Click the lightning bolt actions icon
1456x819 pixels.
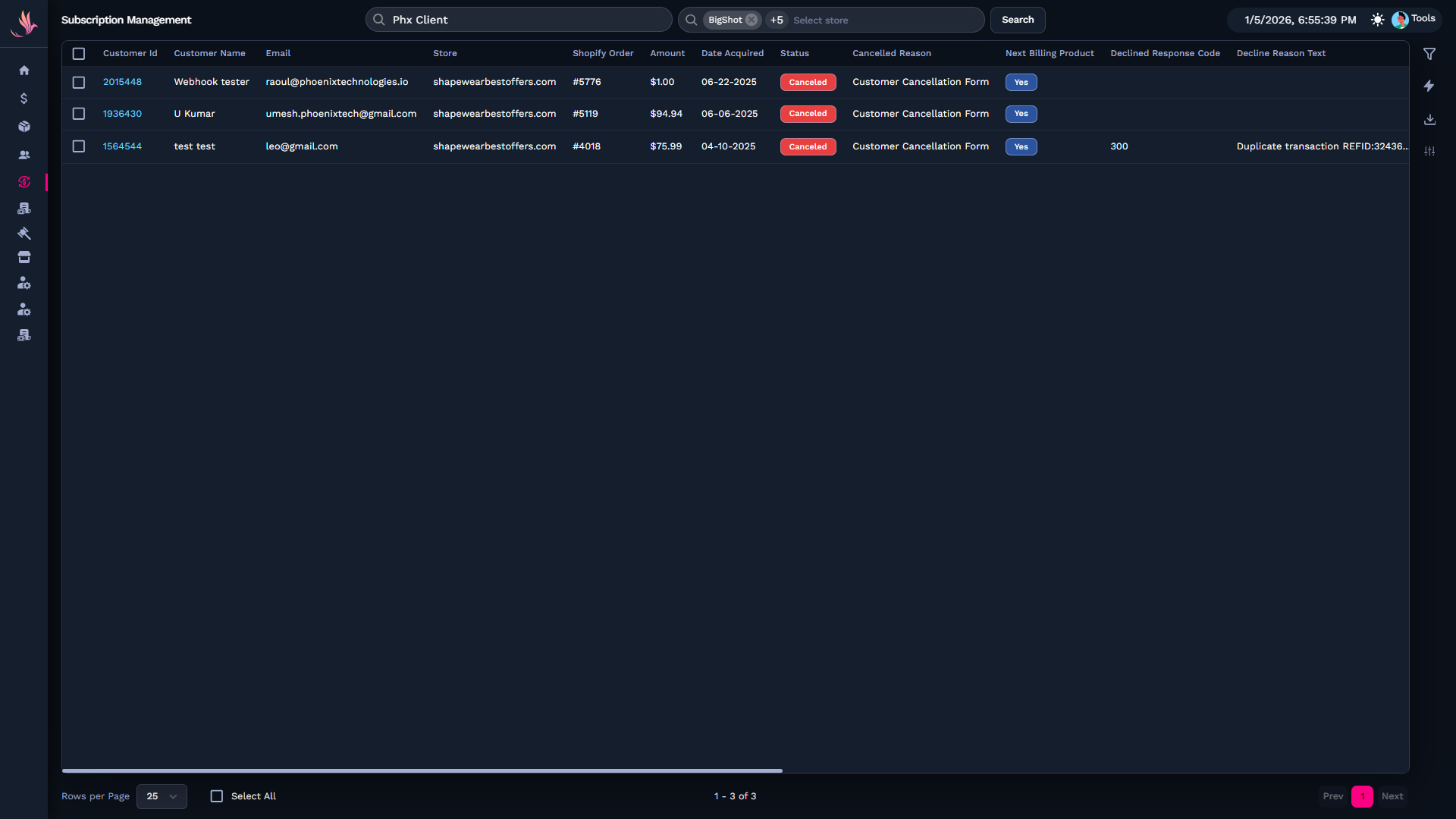pyautogui.click(x=1429, y=86)
